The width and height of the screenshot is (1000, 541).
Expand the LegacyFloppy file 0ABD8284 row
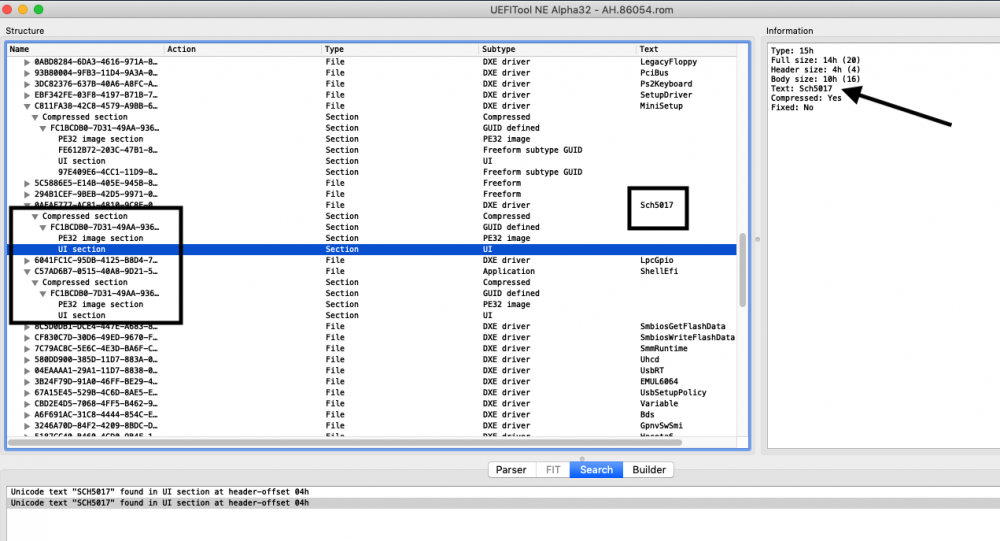tap(27, 62)
